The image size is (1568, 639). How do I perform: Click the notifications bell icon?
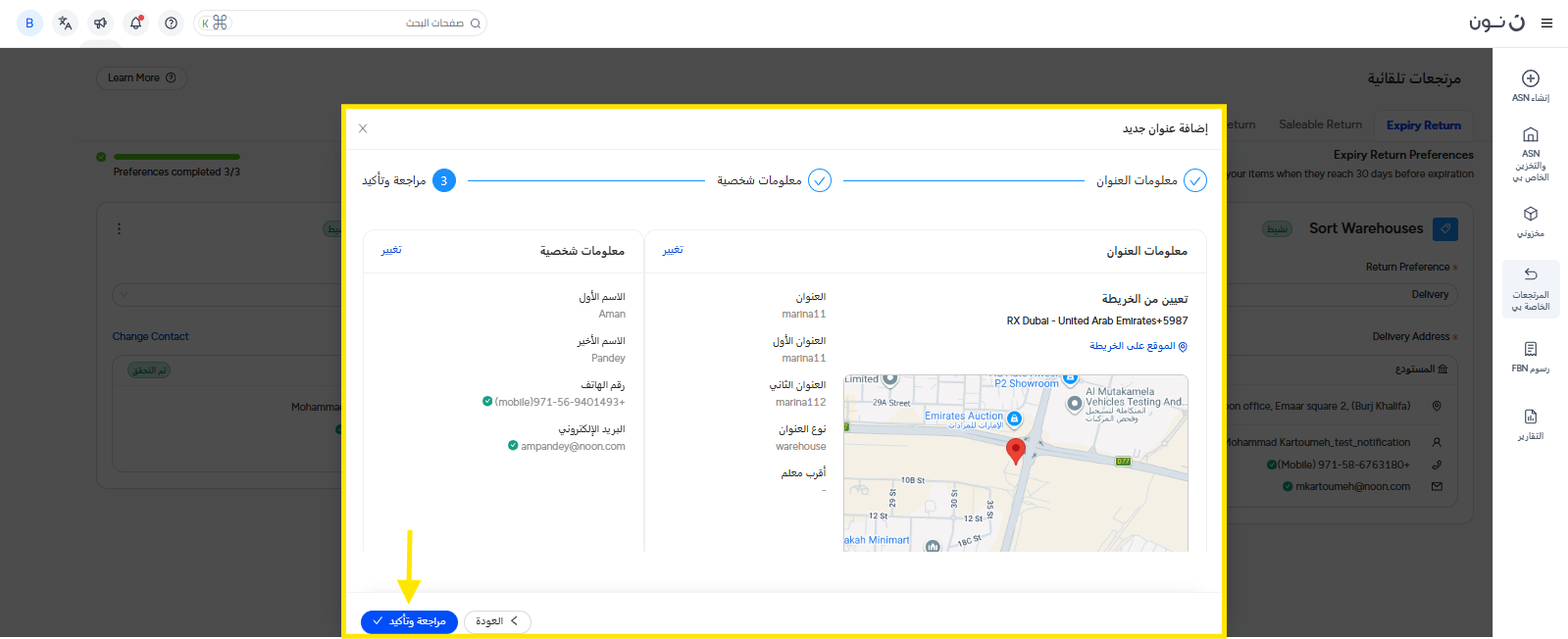click(136, 23)
